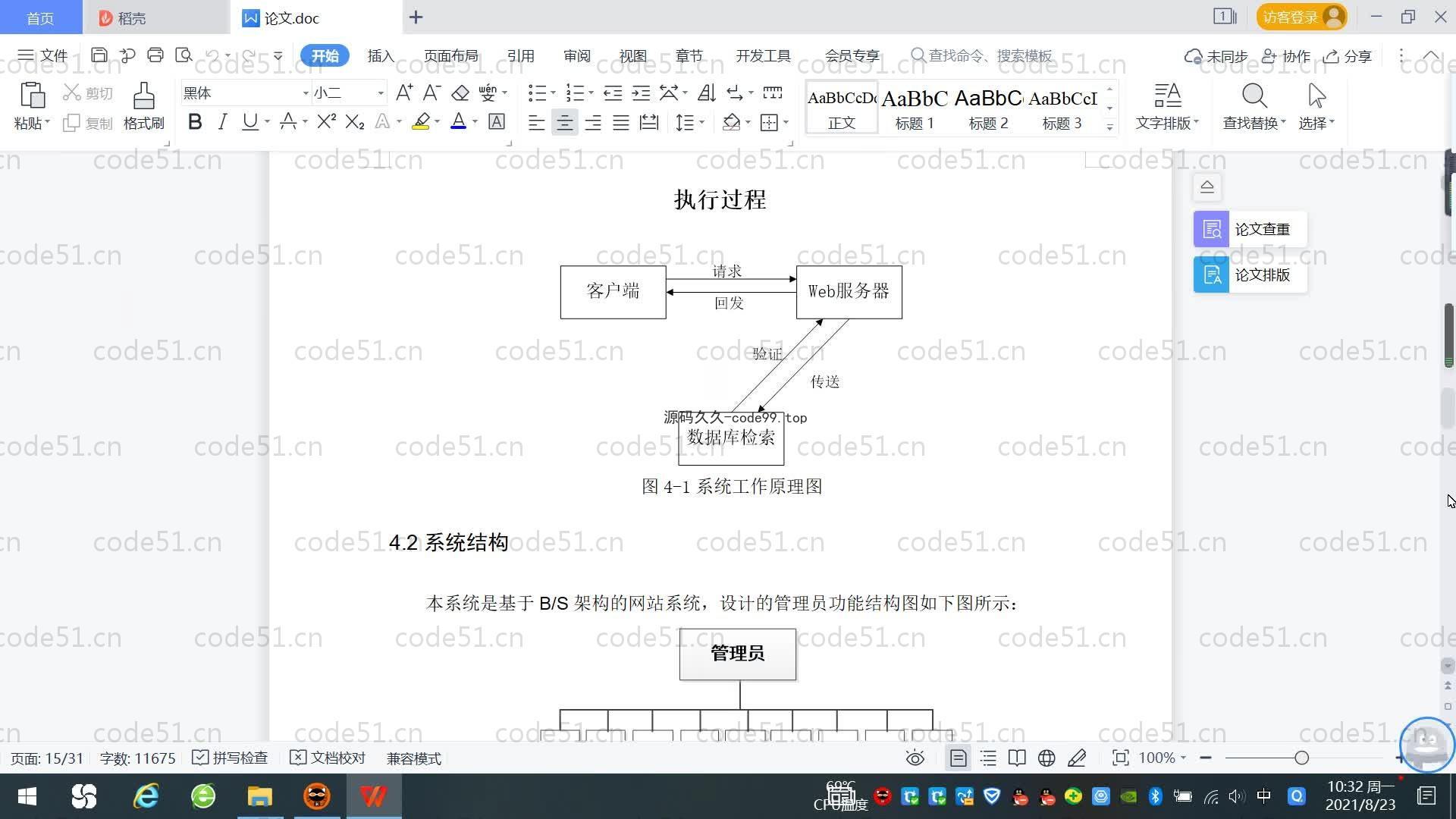Click the zoom slider handle
1456x819 pixels.
coord(1301,758)
